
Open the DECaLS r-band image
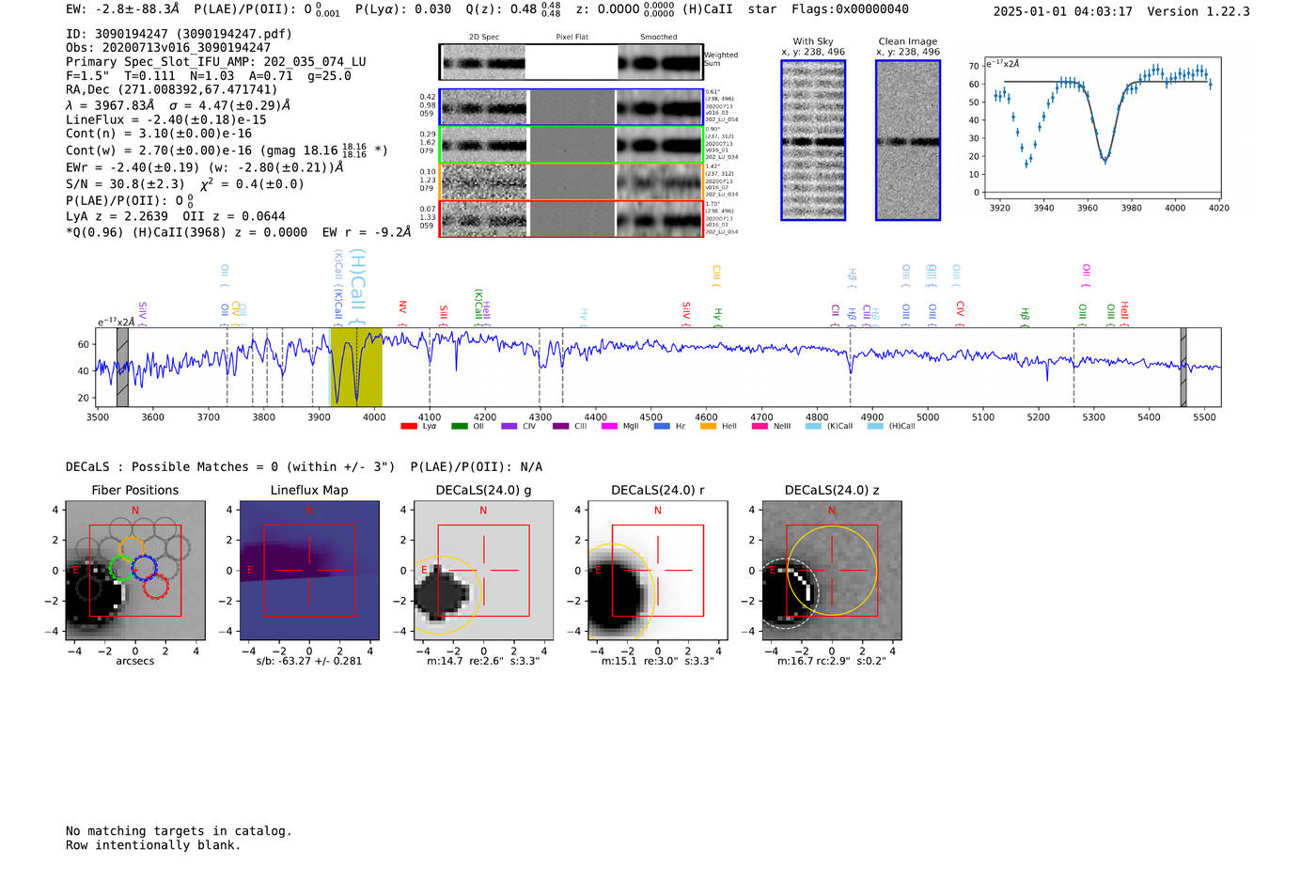tap(657, 571)
